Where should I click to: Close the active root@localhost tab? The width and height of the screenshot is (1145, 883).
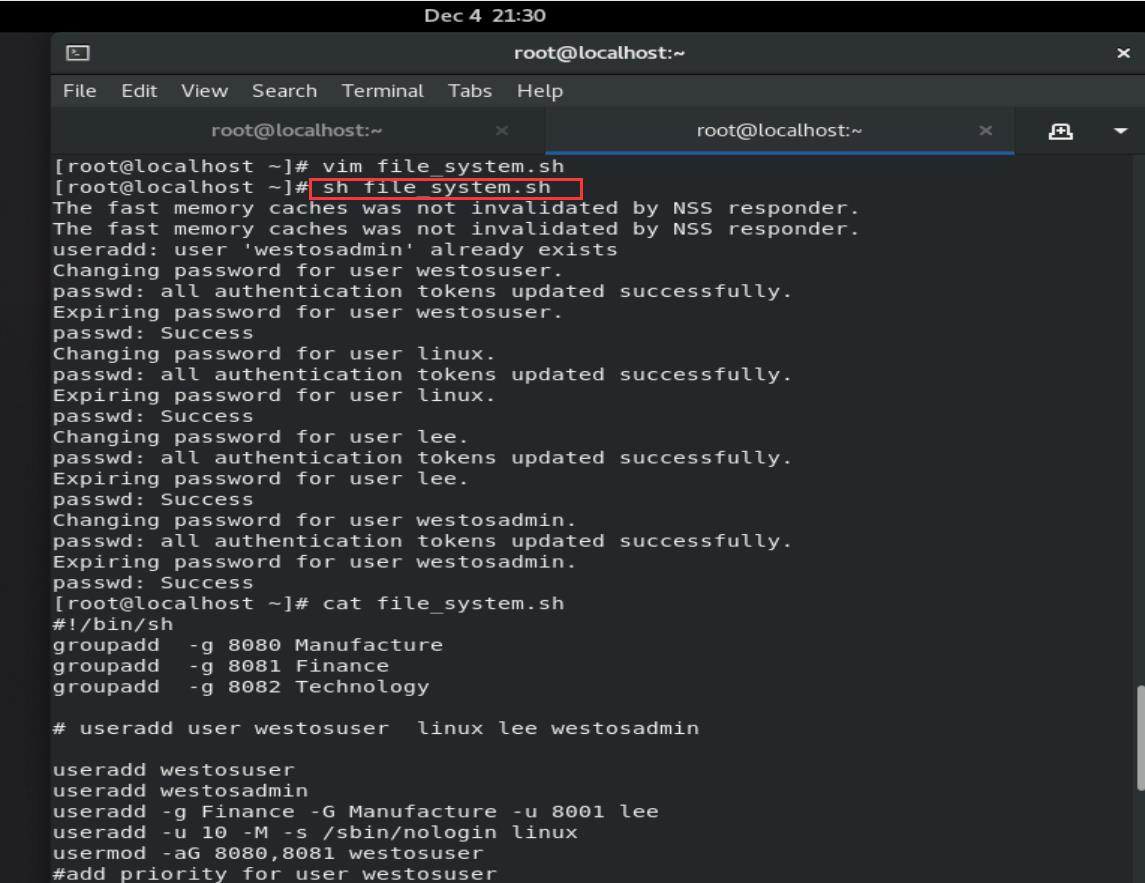click(x=985, y=131)
